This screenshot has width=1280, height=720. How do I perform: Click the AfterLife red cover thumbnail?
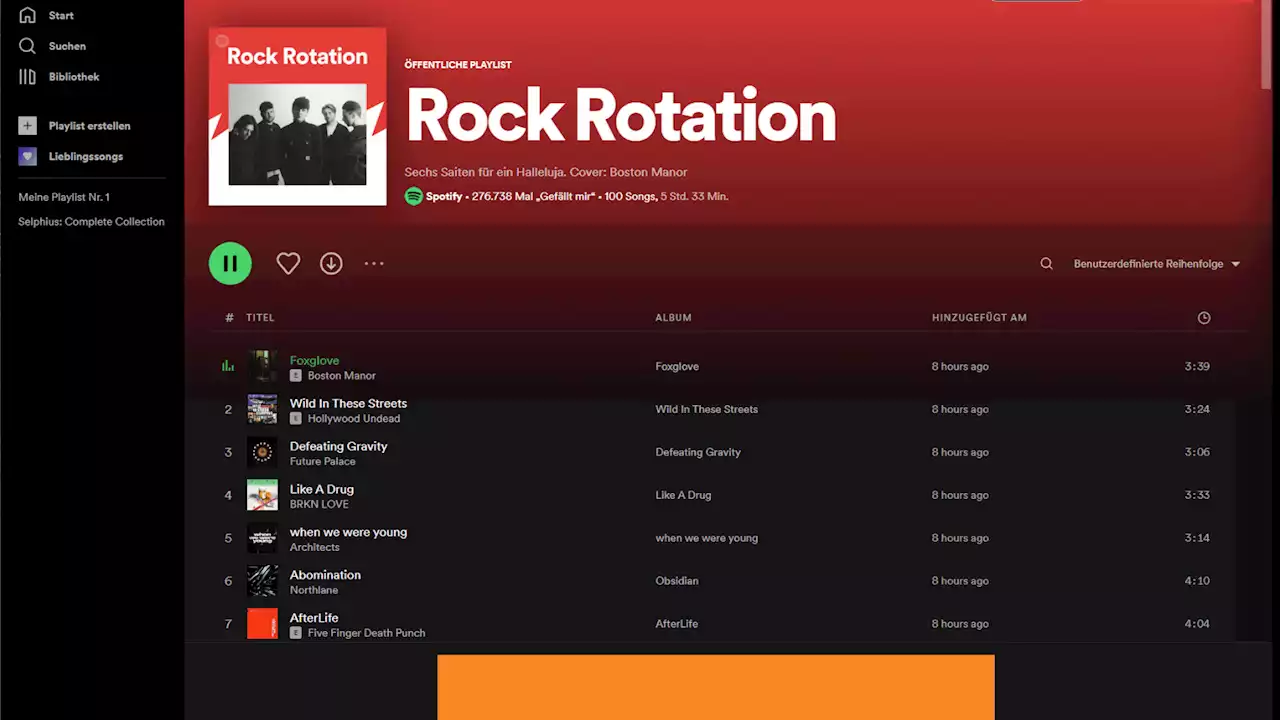coord(262,624)
